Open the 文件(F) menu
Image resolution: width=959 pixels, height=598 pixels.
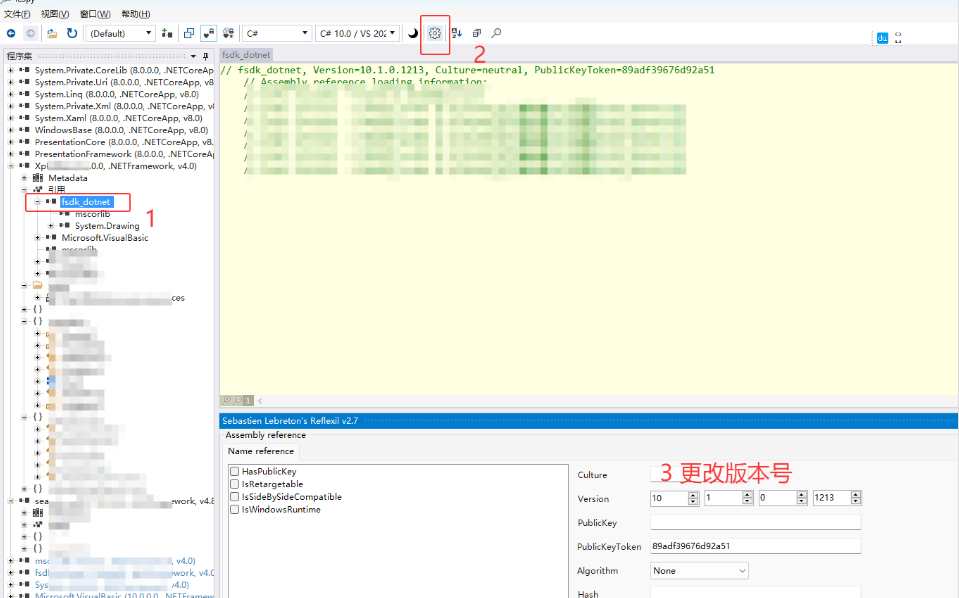[17, 14]
